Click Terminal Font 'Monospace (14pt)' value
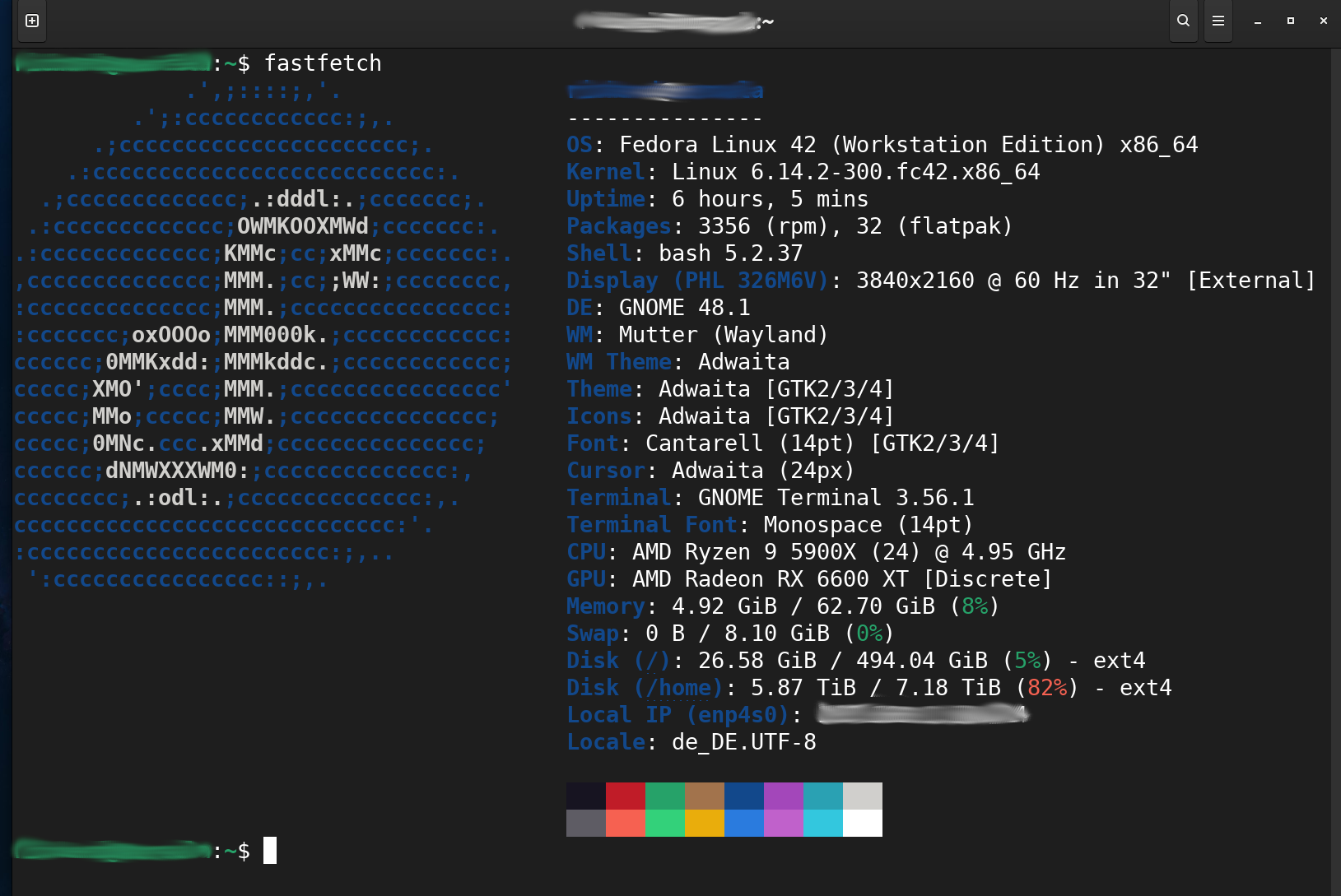Viewport: 1341px width, 896px height. [868, 525]
